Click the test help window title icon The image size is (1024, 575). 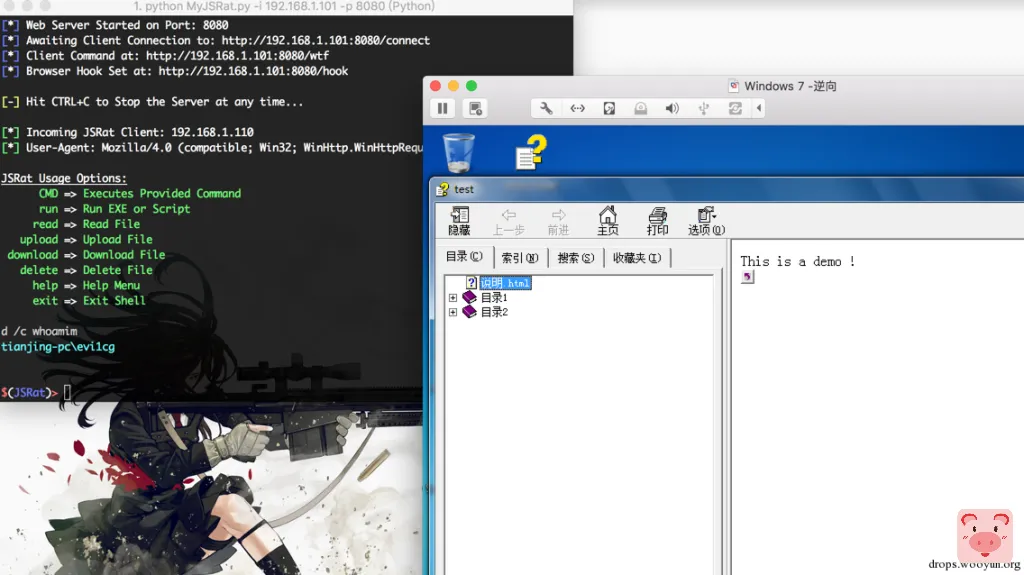pos(443,189)
